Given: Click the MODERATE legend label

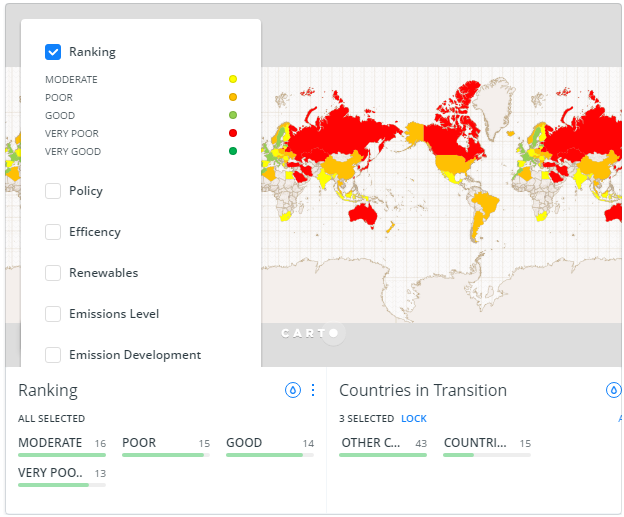Looking at the screenshot, I should (x=71, y=80).
